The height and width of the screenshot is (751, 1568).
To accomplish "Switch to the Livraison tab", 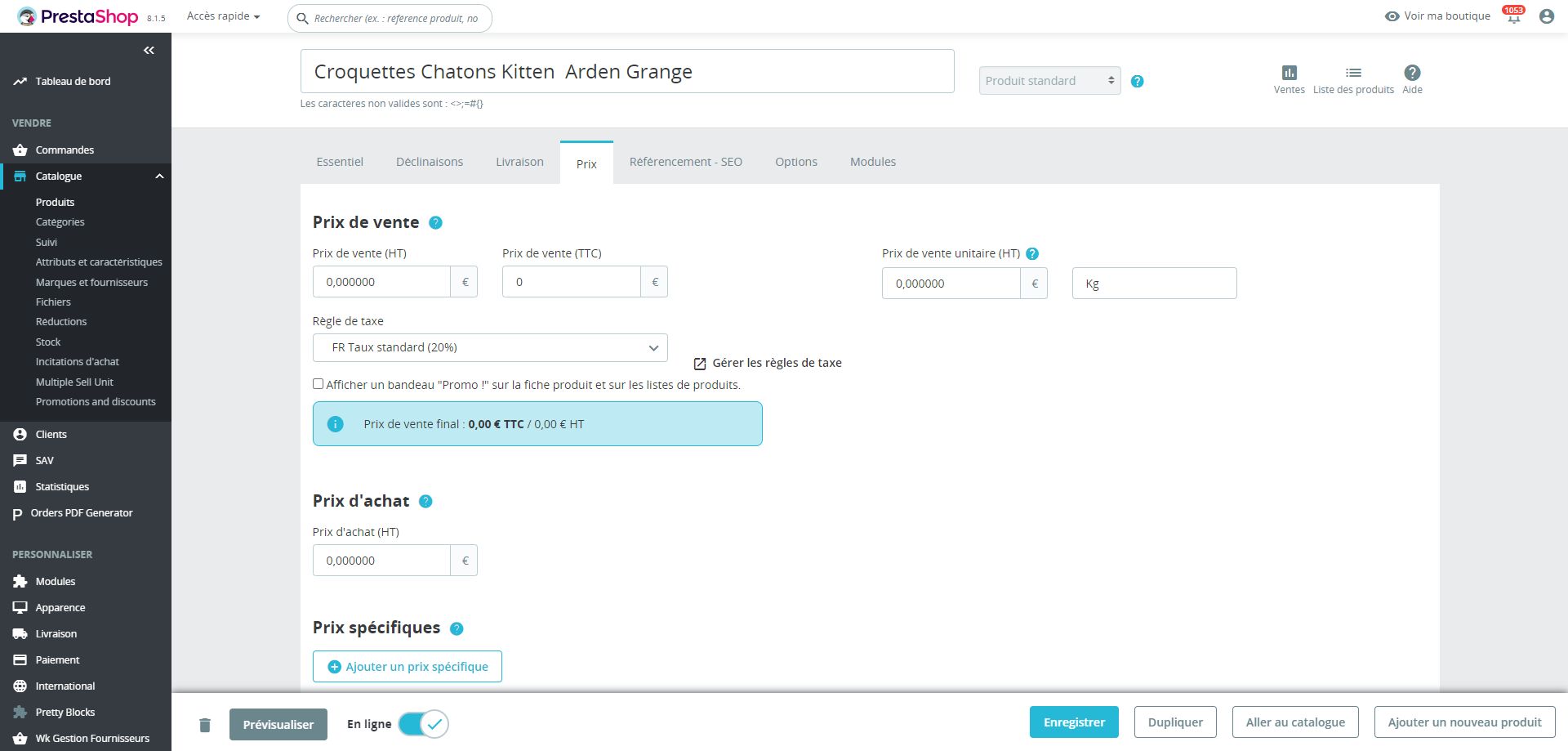I will [519, 162].
